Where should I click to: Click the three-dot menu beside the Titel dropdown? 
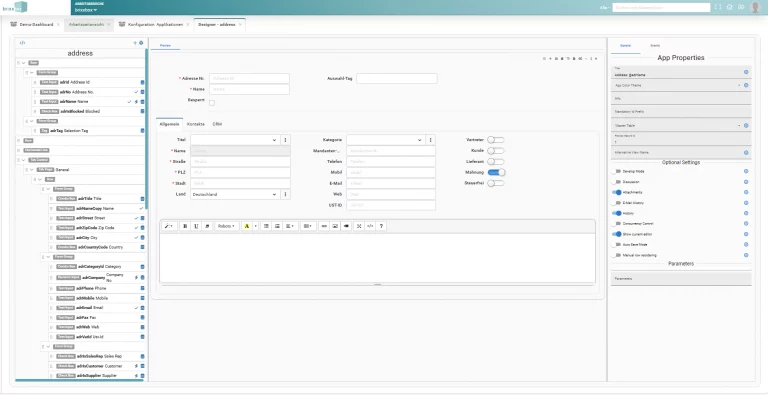pyautogui.click(x=286, y=140)
